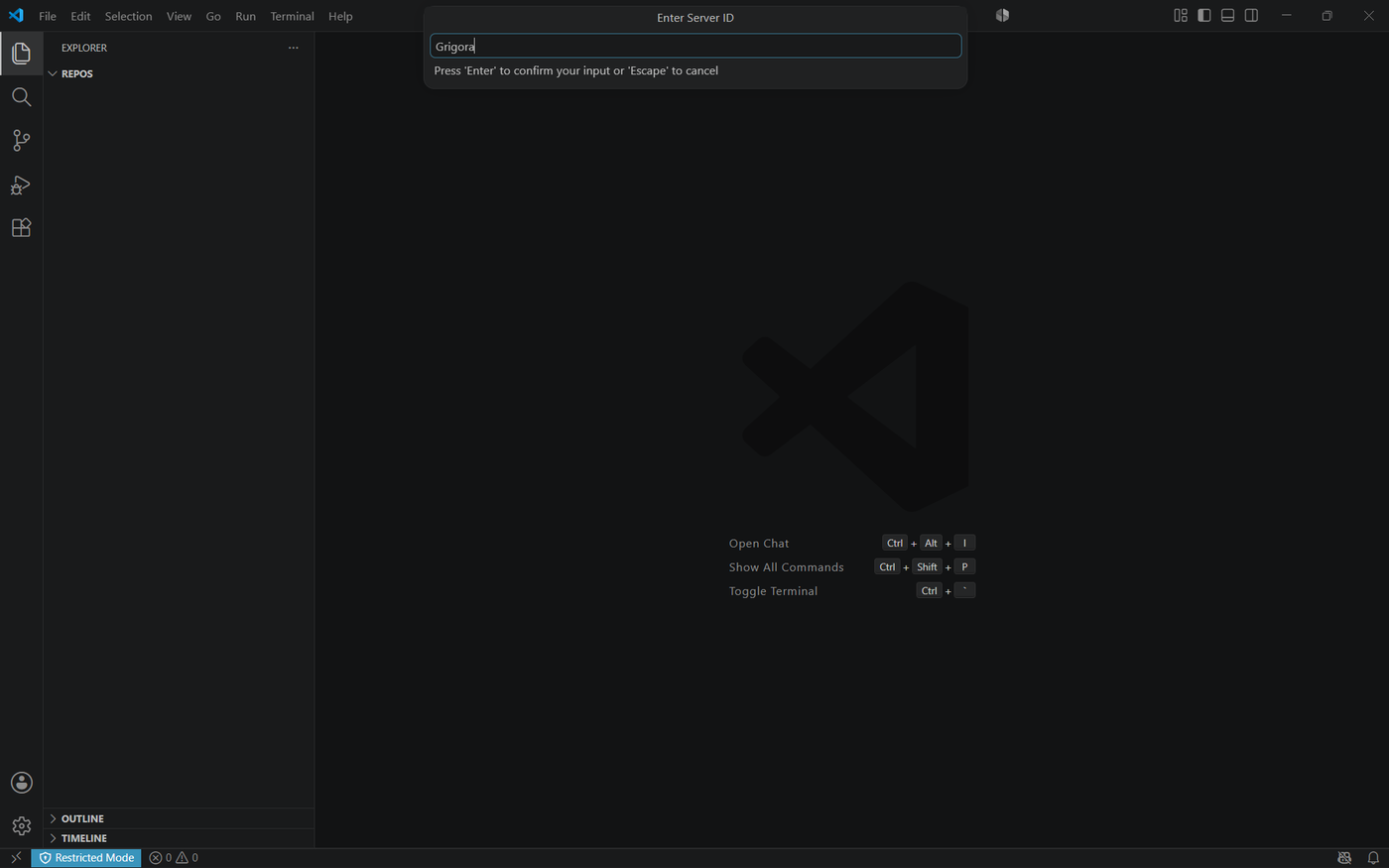Click the chat icon in the title bar
This screenshot has height=868, width=1389.
pyautogui.click(x=1002, y=16)
